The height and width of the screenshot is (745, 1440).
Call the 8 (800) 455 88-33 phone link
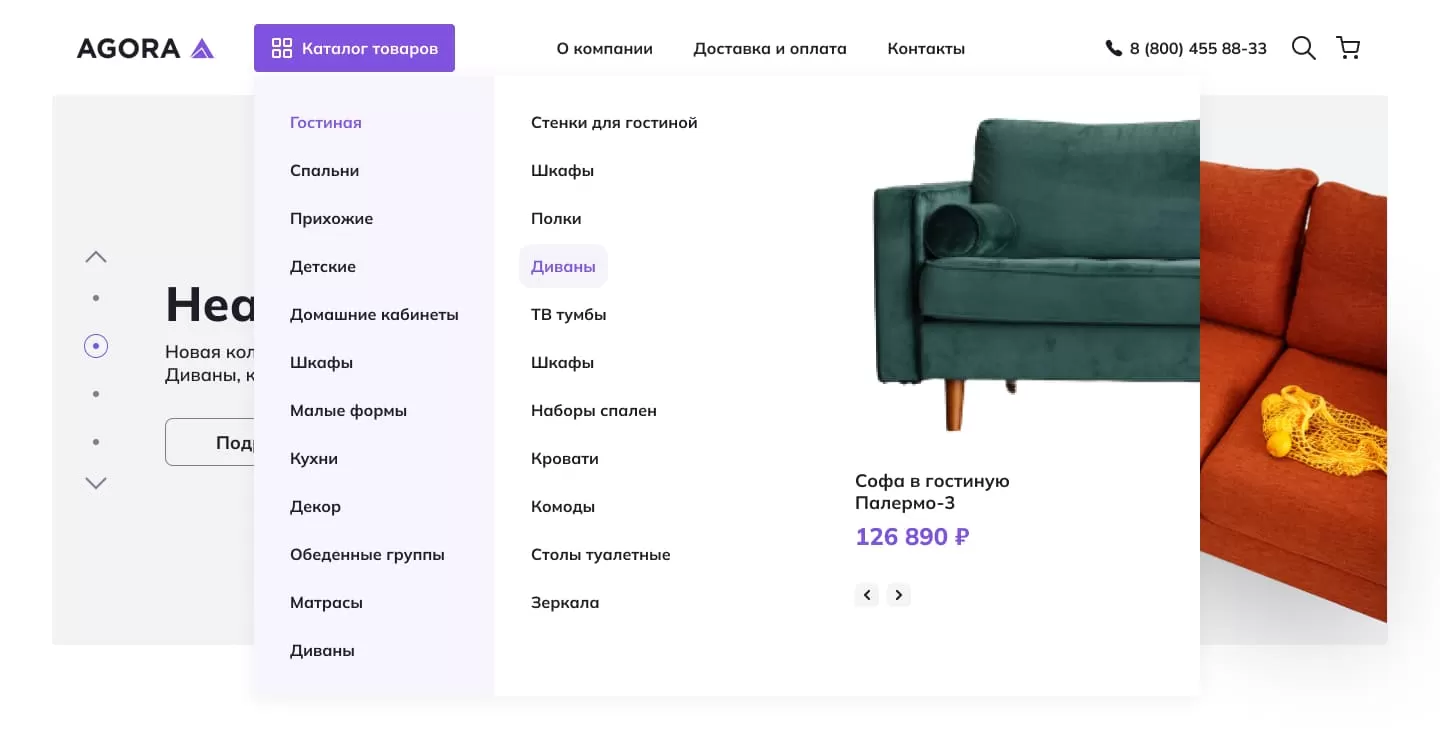1197,47
